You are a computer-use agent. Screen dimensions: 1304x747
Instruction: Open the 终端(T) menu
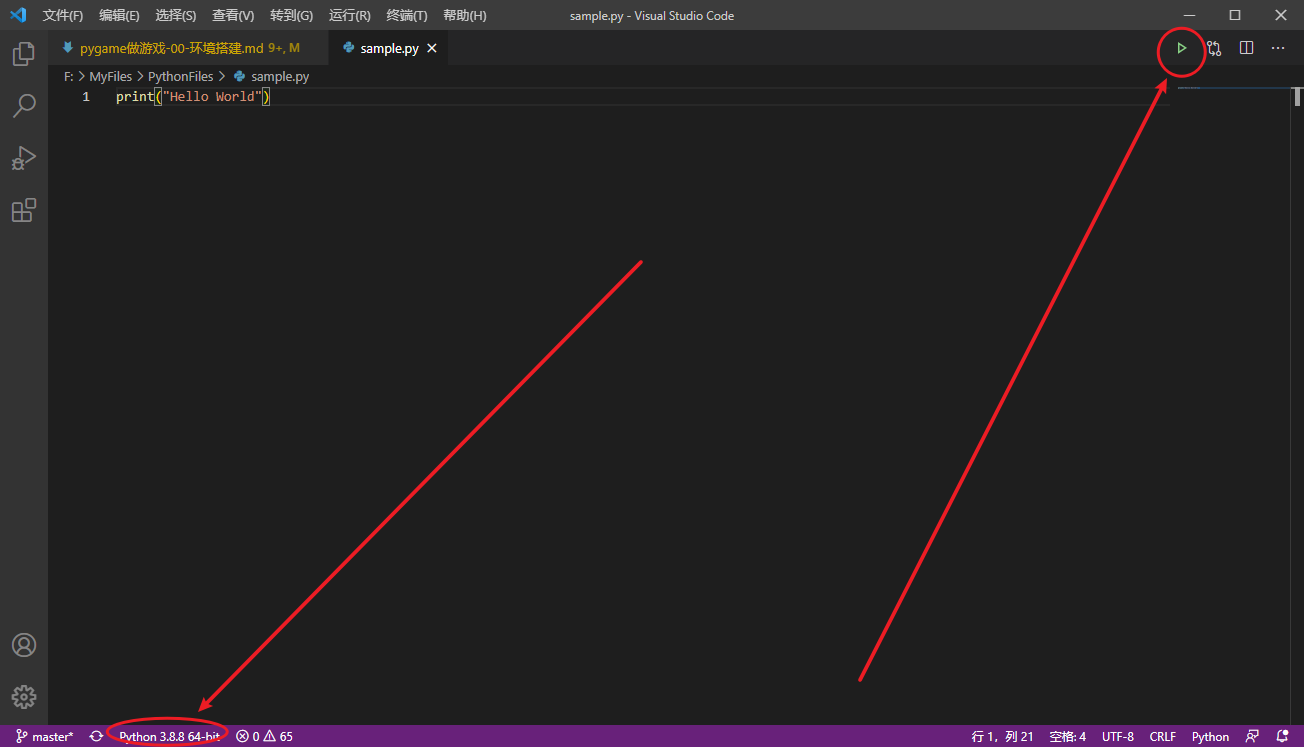click(407, 15)
